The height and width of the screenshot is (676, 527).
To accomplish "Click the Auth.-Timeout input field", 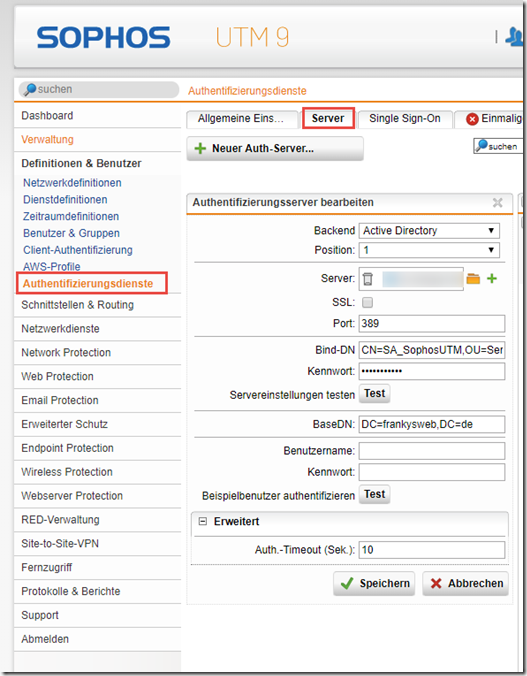I will pyautogui.click(x=432, y=550).
